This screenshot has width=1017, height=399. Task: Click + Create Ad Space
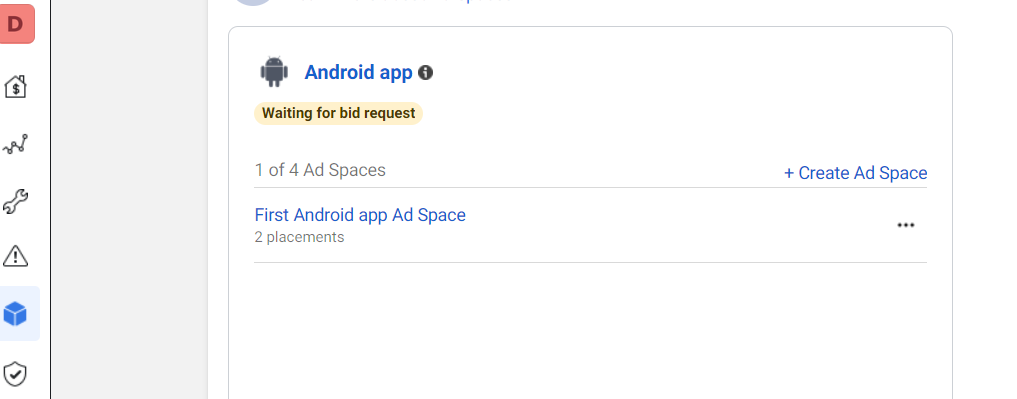pyautogui.click(x=855, y=173)
